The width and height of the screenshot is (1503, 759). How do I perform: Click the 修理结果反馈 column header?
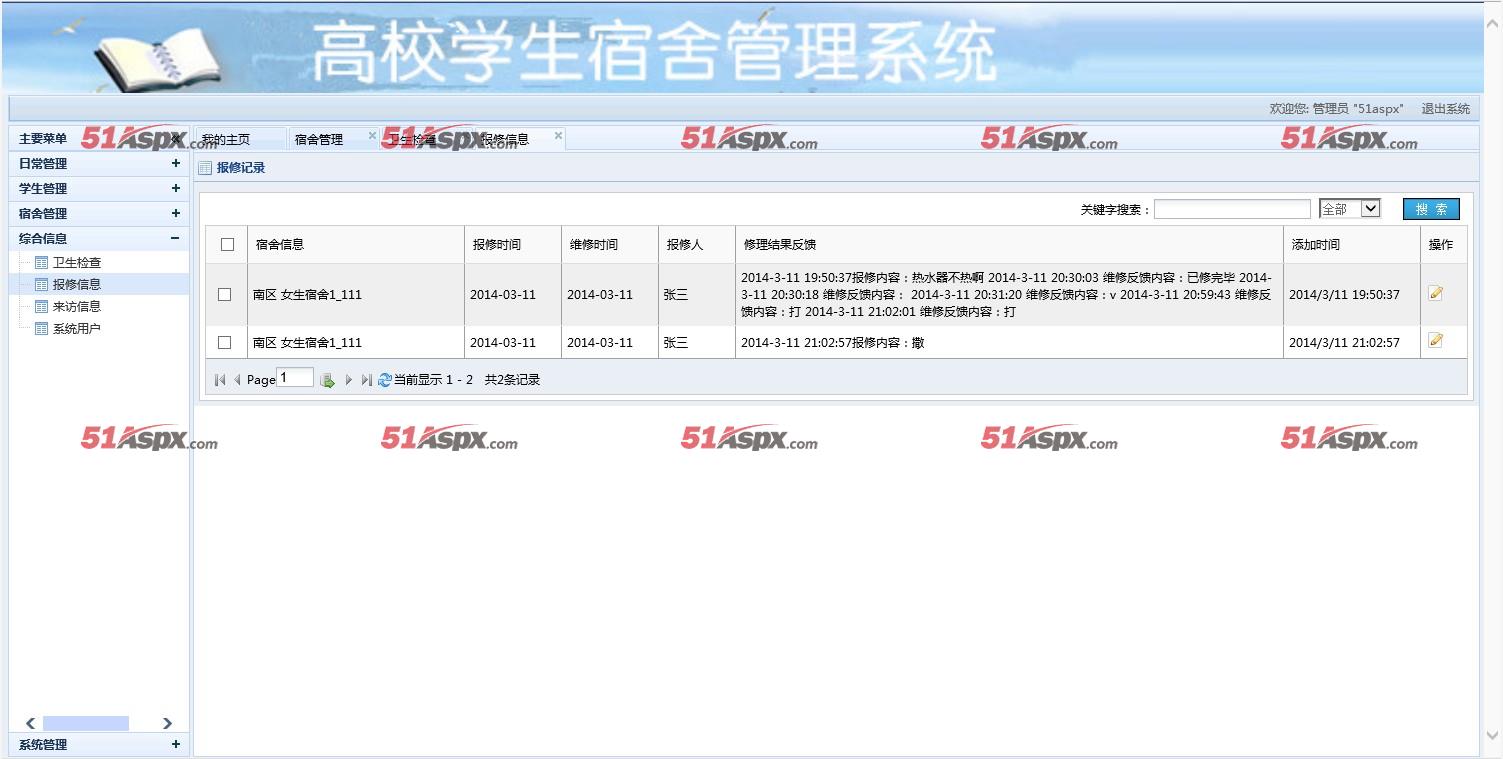pyautogui.click(x=1009, y=244)
